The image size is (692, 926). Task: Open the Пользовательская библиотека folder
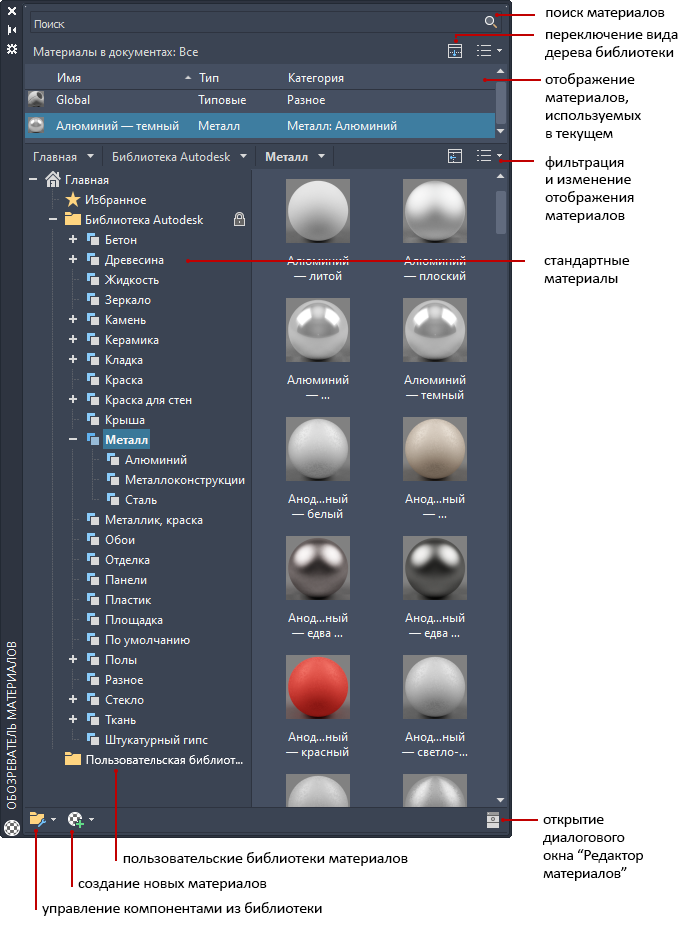pos(154,759)
